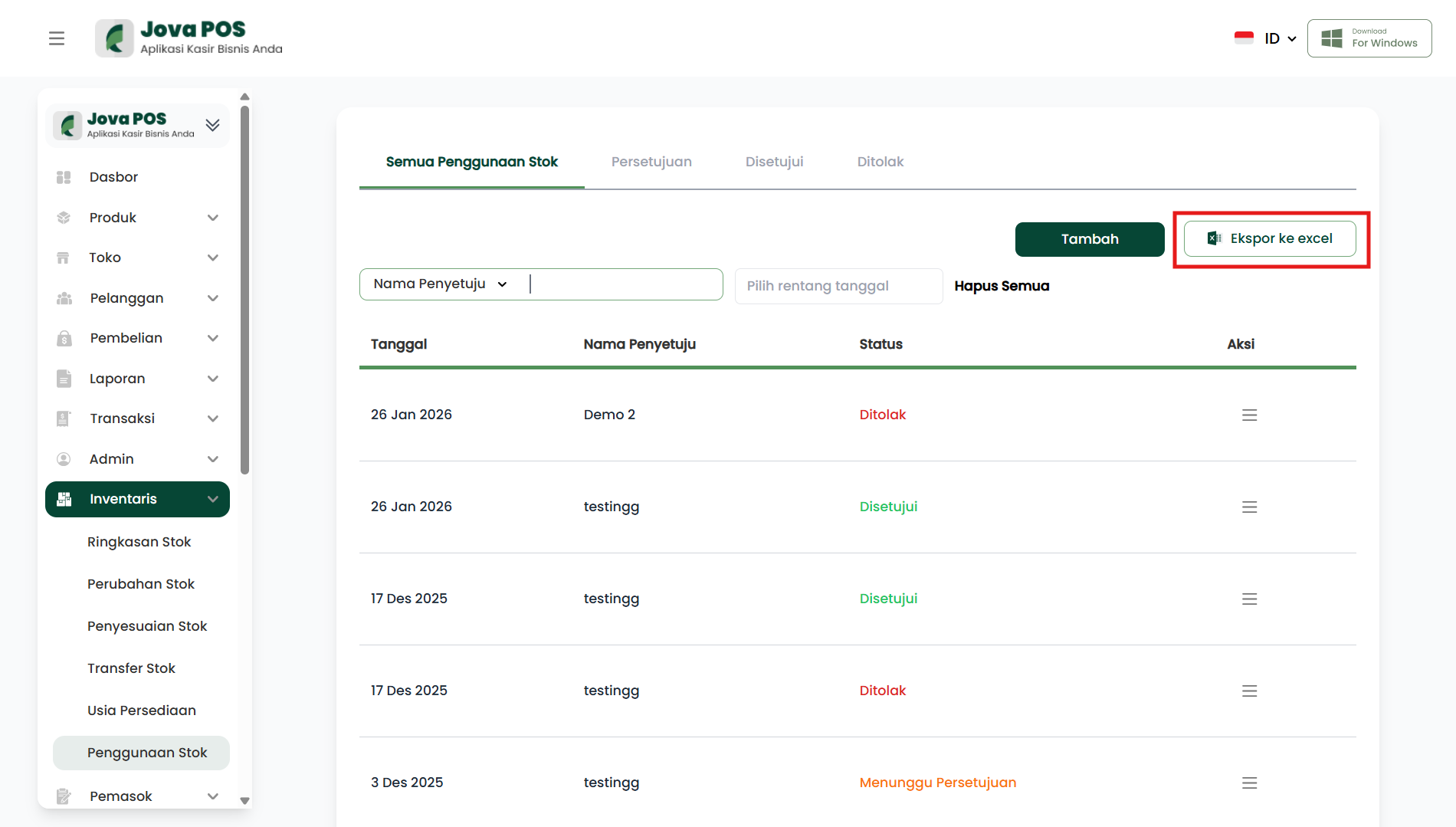Click Ekspor ke excel button
Image resolution: width=1456 pixels, height=827 pixels.
1269,239
